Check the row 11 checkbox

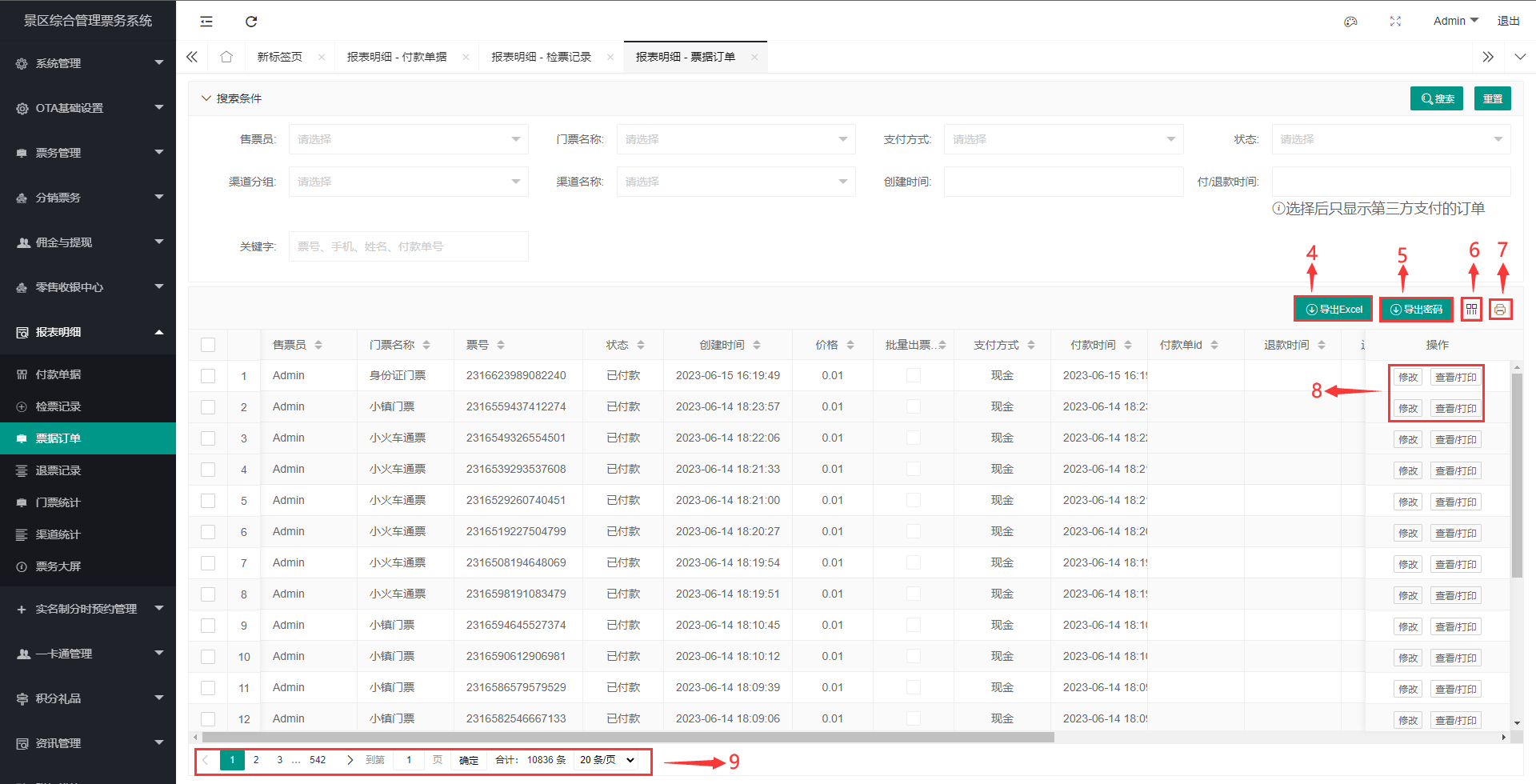(208, 687)
